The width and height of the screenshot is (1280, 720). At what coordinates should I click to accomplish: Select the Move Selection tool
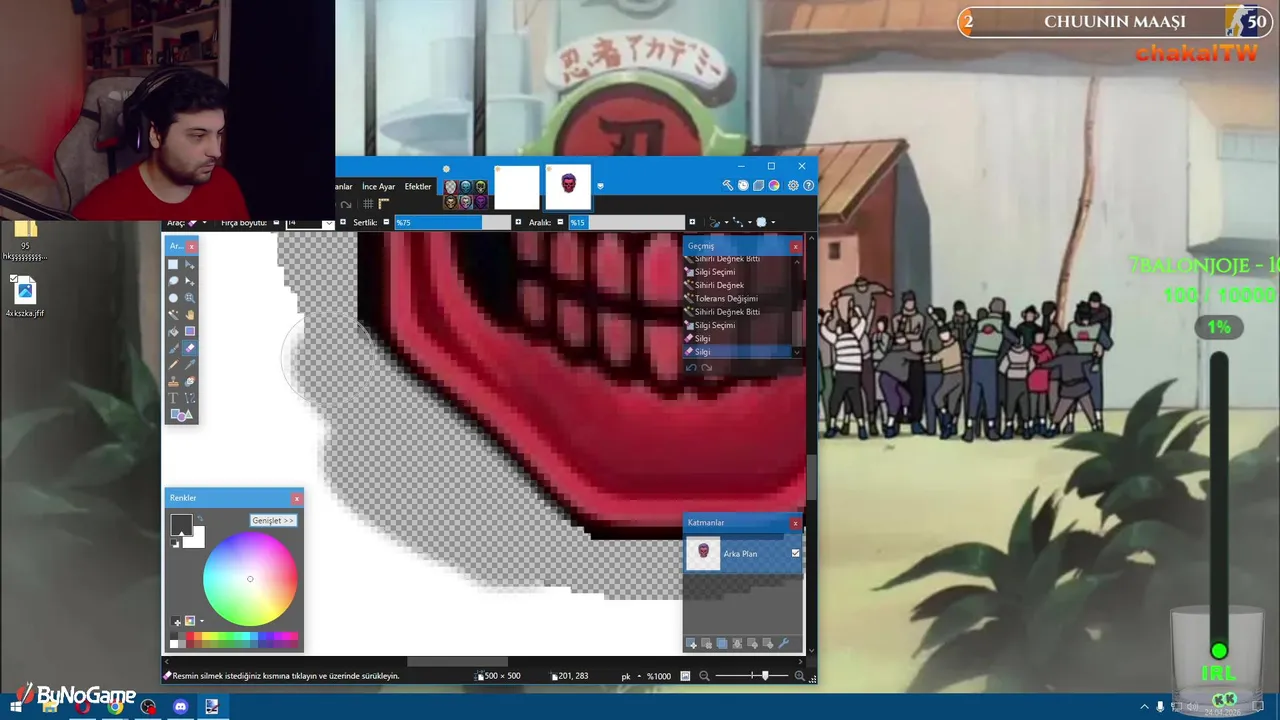pyautogui.click(x=190, y=264)
